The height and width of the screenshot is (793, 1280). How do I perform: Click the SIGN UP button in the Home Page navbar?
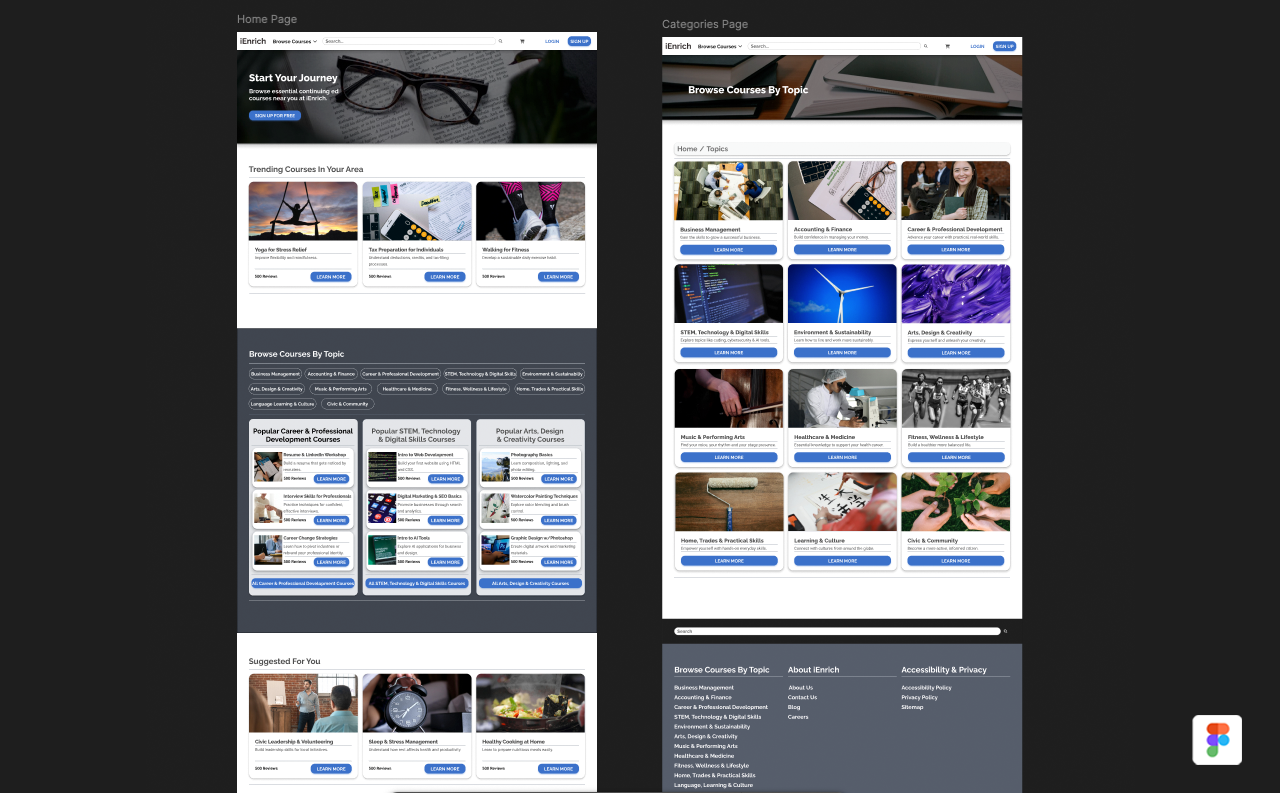(x=579, y=41)
